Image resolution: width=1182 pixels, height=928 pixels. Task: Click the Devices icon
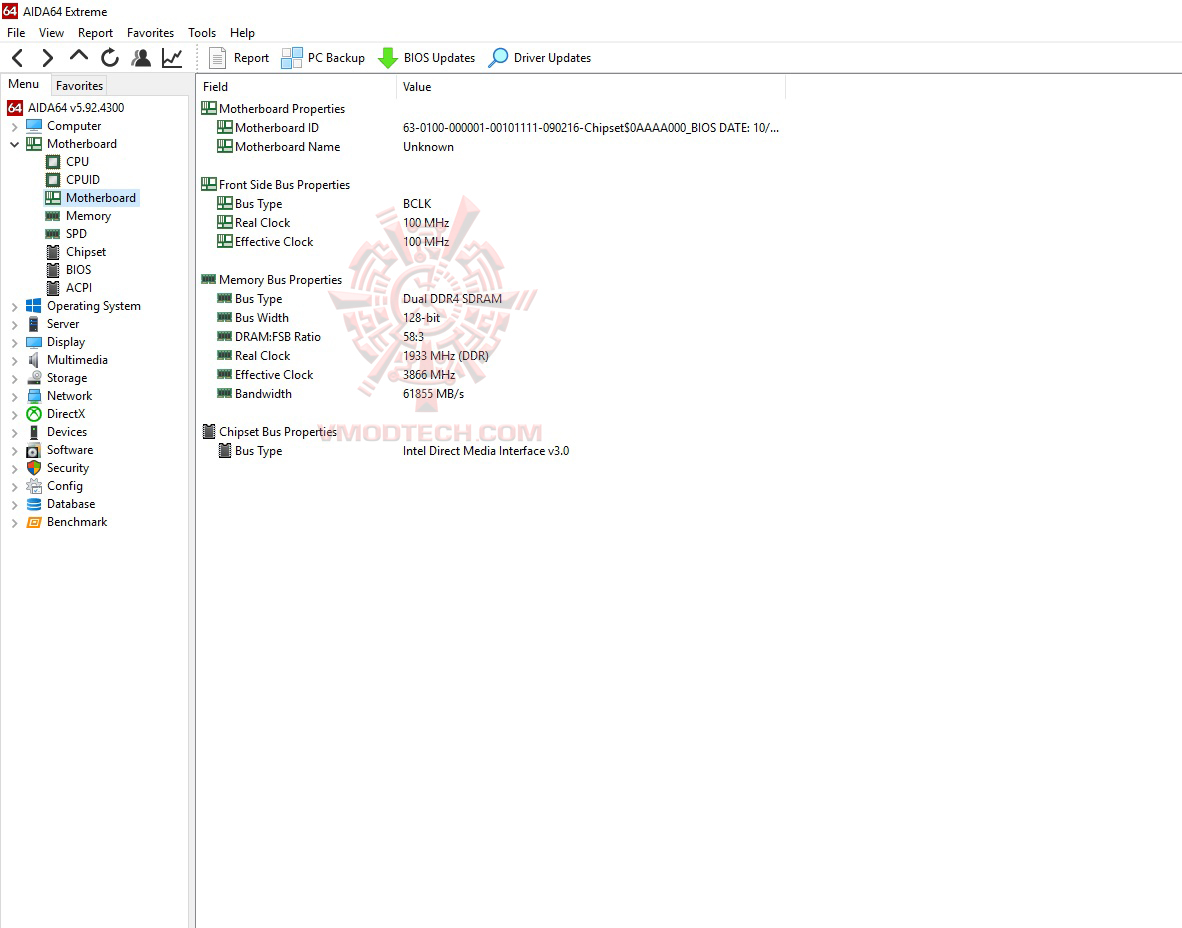34,432
